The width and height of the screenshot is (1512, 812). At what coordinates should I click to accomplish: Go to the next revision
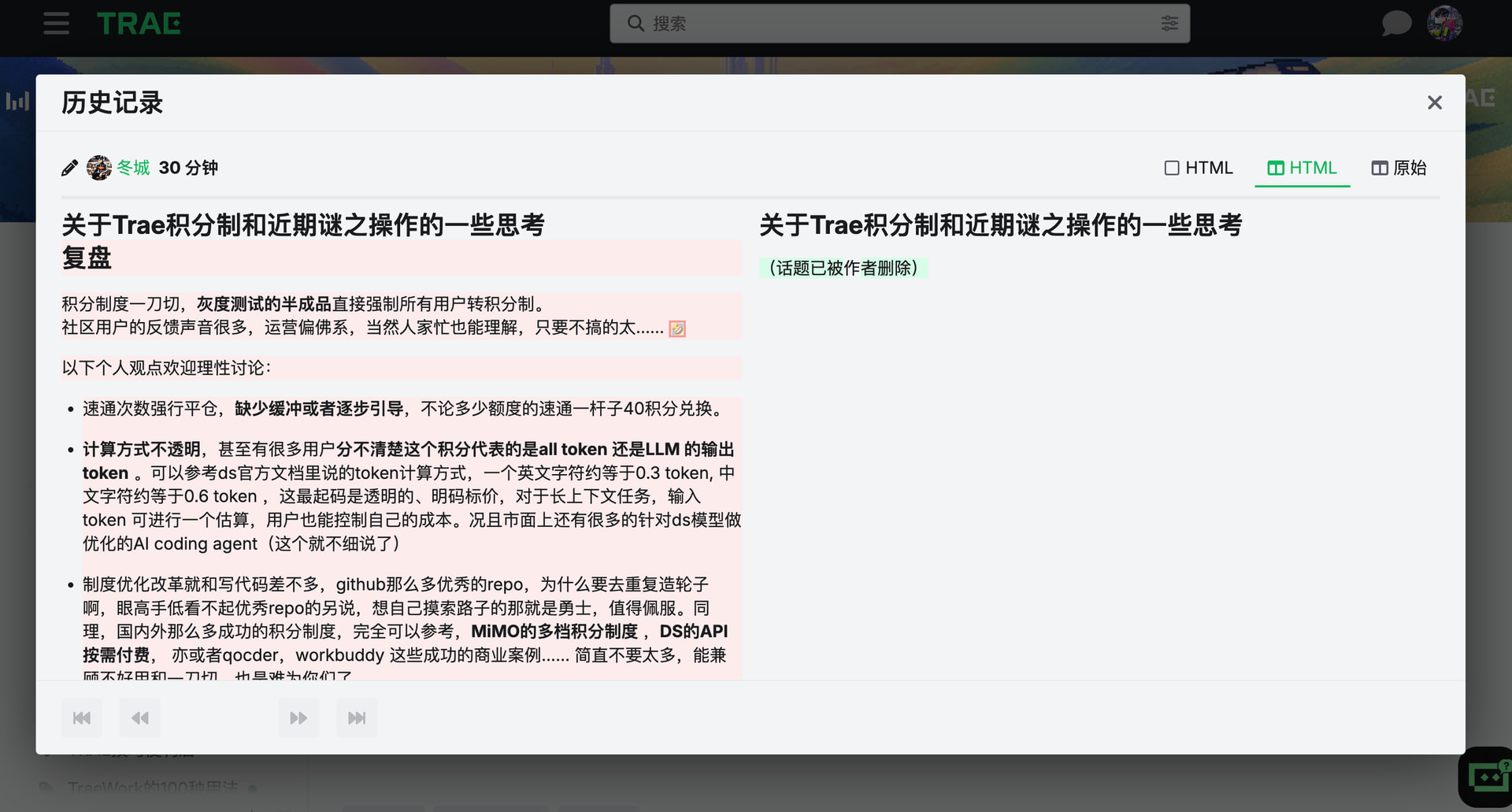(x=298, y=717)
